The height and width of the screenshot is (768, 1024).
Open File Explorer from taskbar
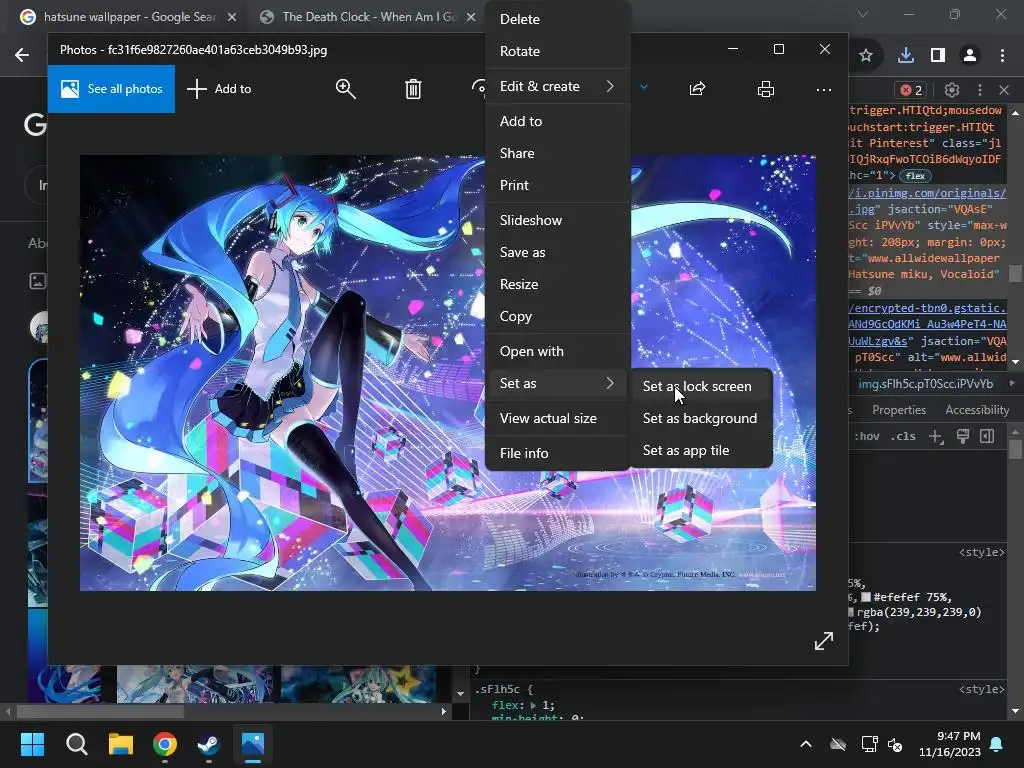coord(121,744)
